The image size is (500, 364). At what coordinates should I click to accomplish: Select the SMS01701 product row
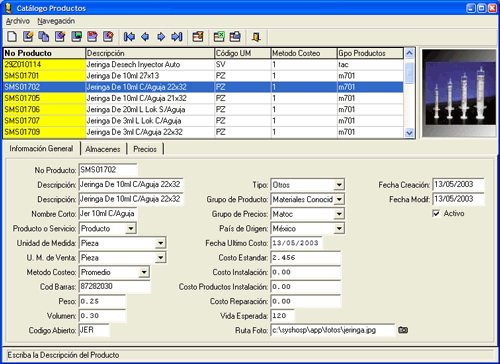click(203, 76)
